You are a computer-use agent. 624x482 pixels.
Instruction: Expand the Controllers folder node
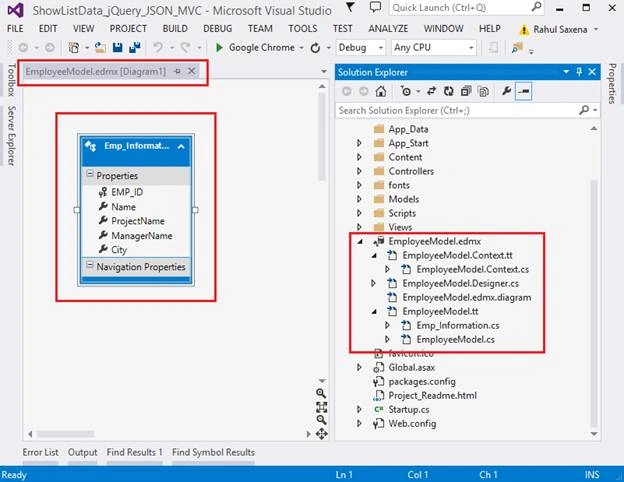point(359,171)
